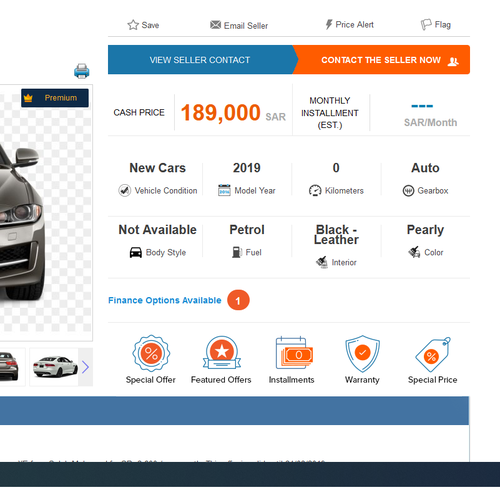The height and width of the screenshot is (500, 500).
Task: Advance thumbnails with the right chevron
Action: point(85,367)
